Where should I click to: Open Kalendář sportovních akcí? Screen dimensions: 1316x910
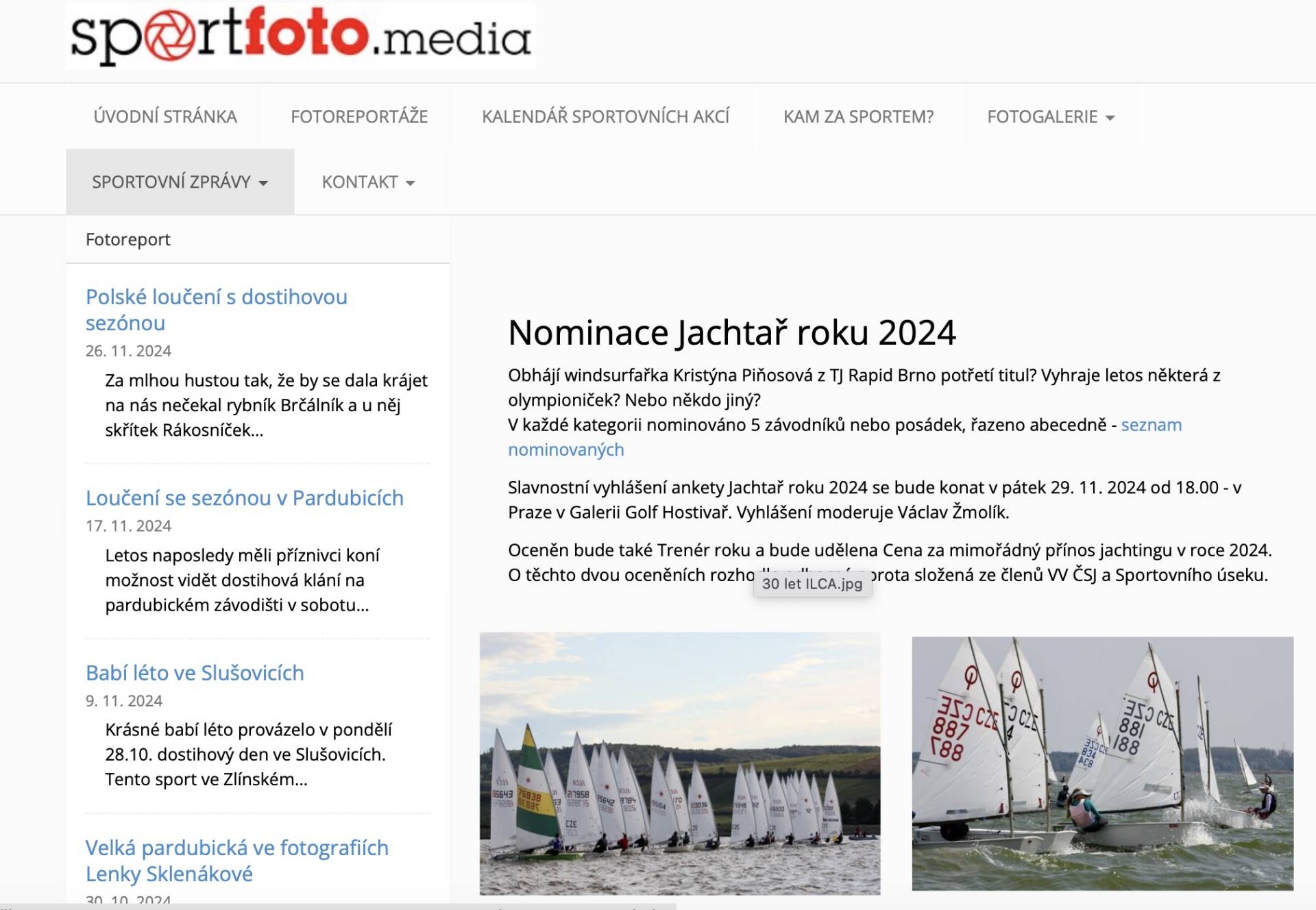605,116
